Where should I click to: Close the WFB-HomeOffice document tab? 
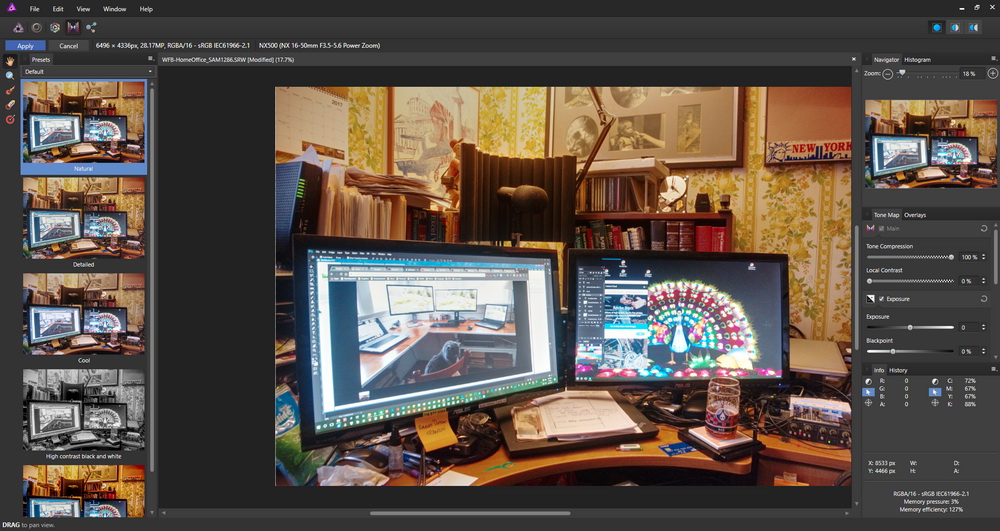coord(853,59)
